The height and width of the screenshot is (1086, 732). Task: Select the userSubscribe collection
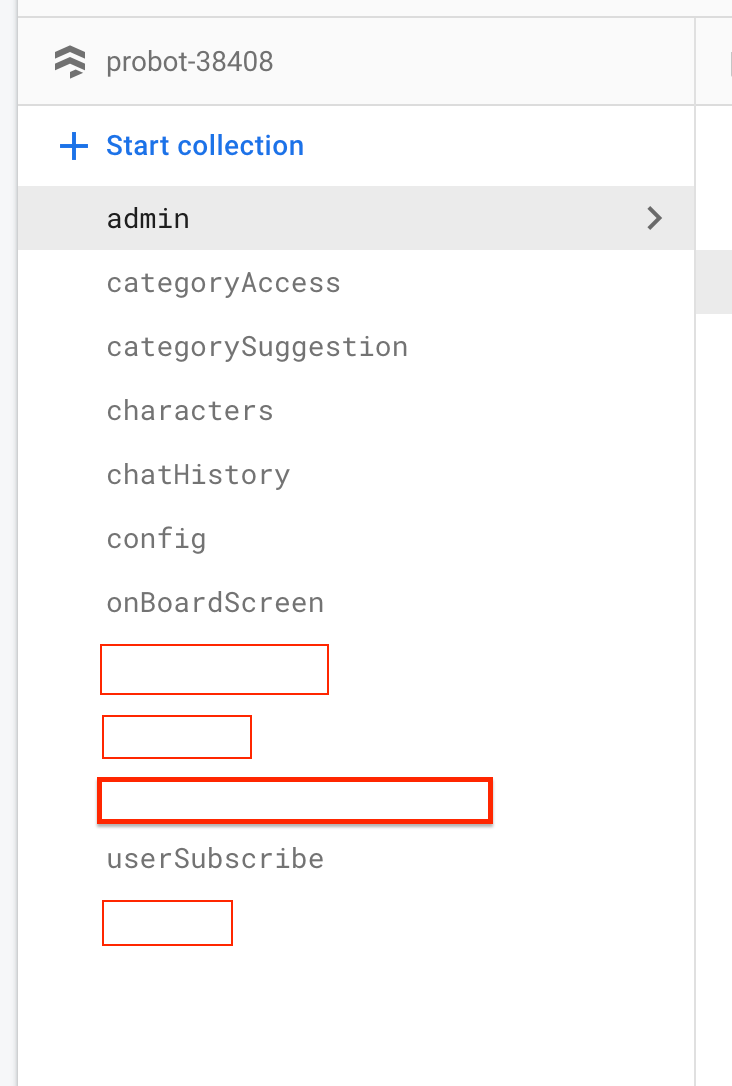click(214, 858)
